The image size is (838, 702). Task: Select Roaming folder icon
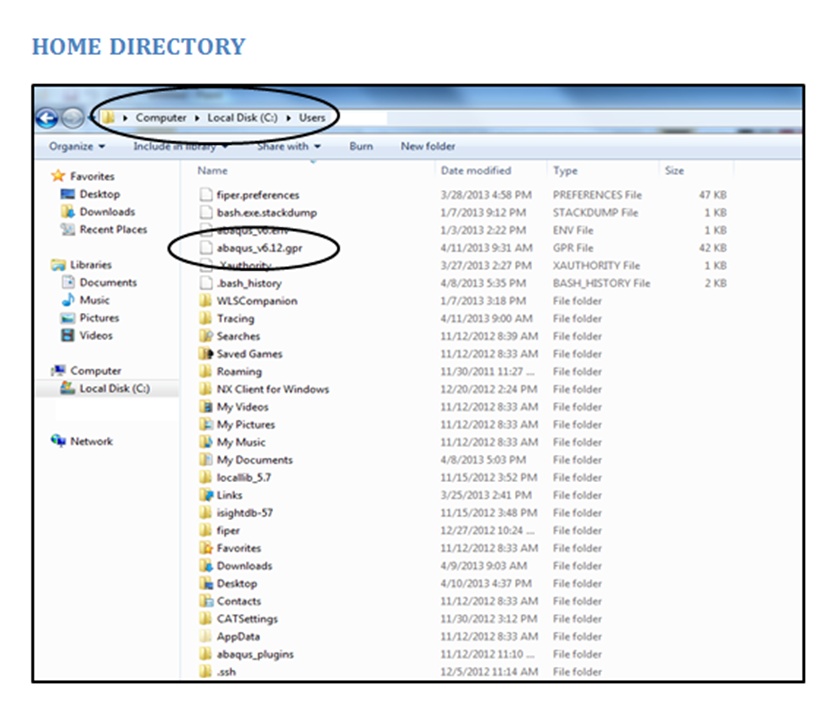tap(206, 371)
